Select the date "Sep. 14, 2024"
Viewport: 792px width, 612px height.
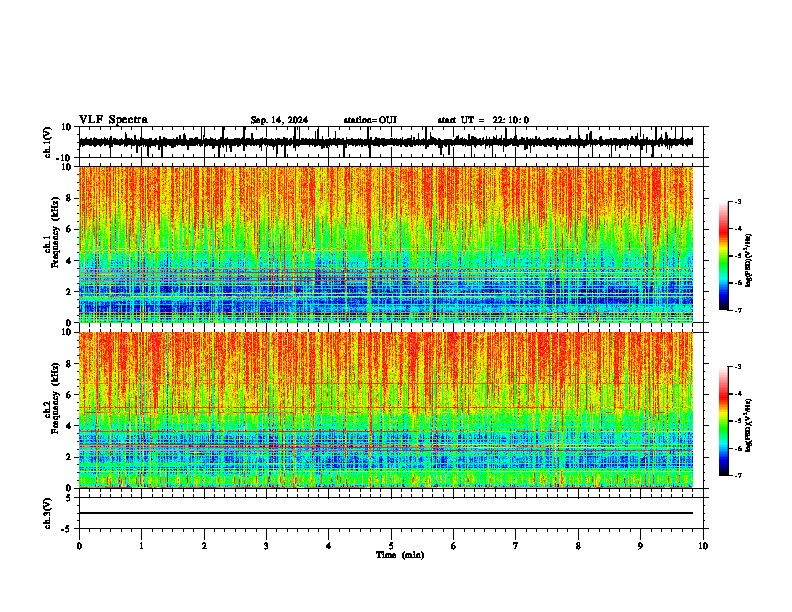tap(279, 120)
